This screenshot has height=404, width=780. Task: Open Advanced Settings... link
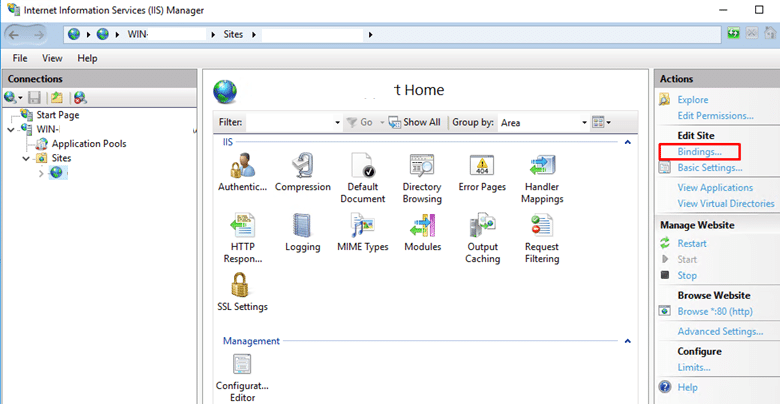pos(720,331)
